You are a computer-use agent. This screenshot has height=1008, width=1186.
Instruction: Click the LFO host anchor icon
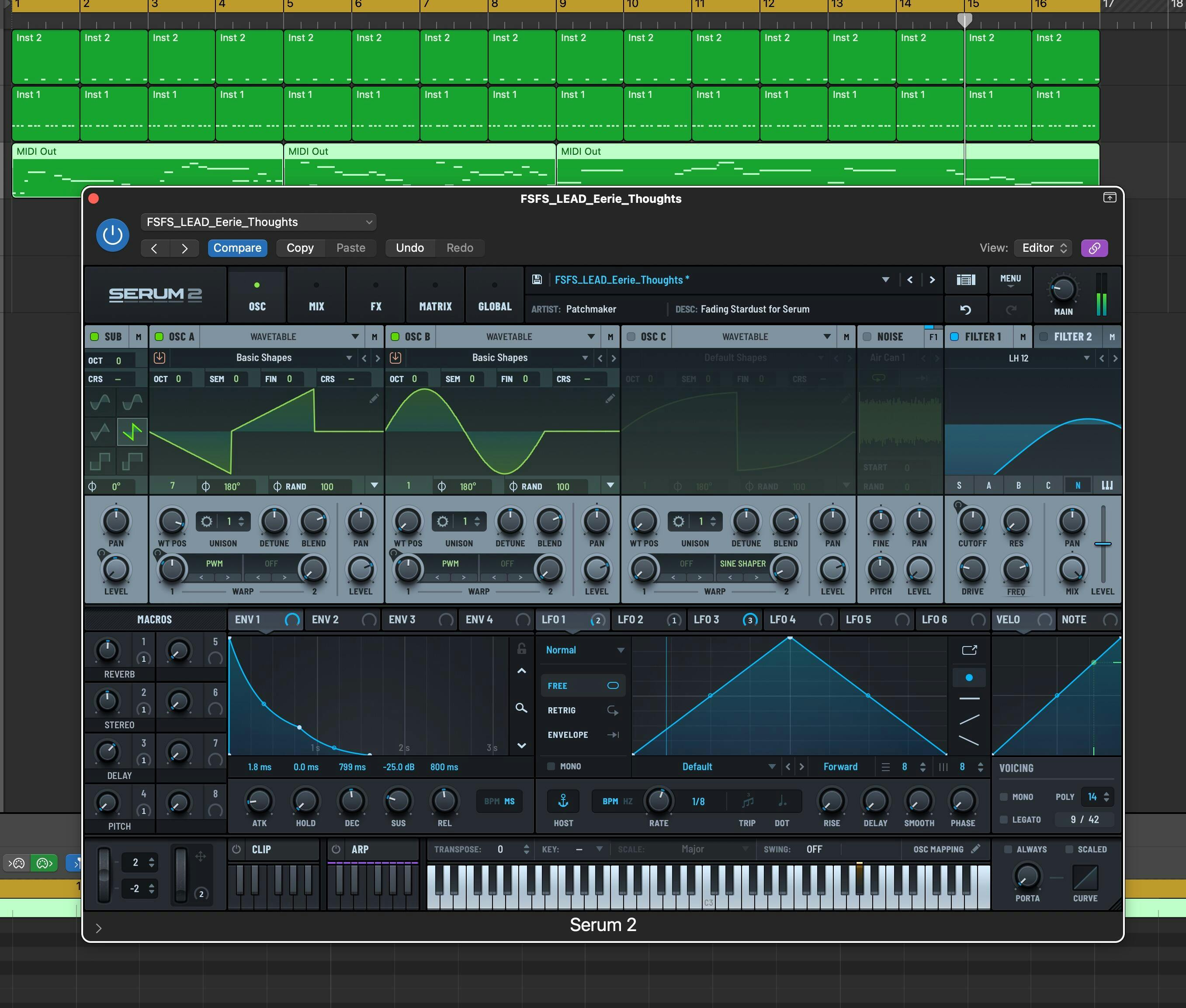tap(563, 801)
